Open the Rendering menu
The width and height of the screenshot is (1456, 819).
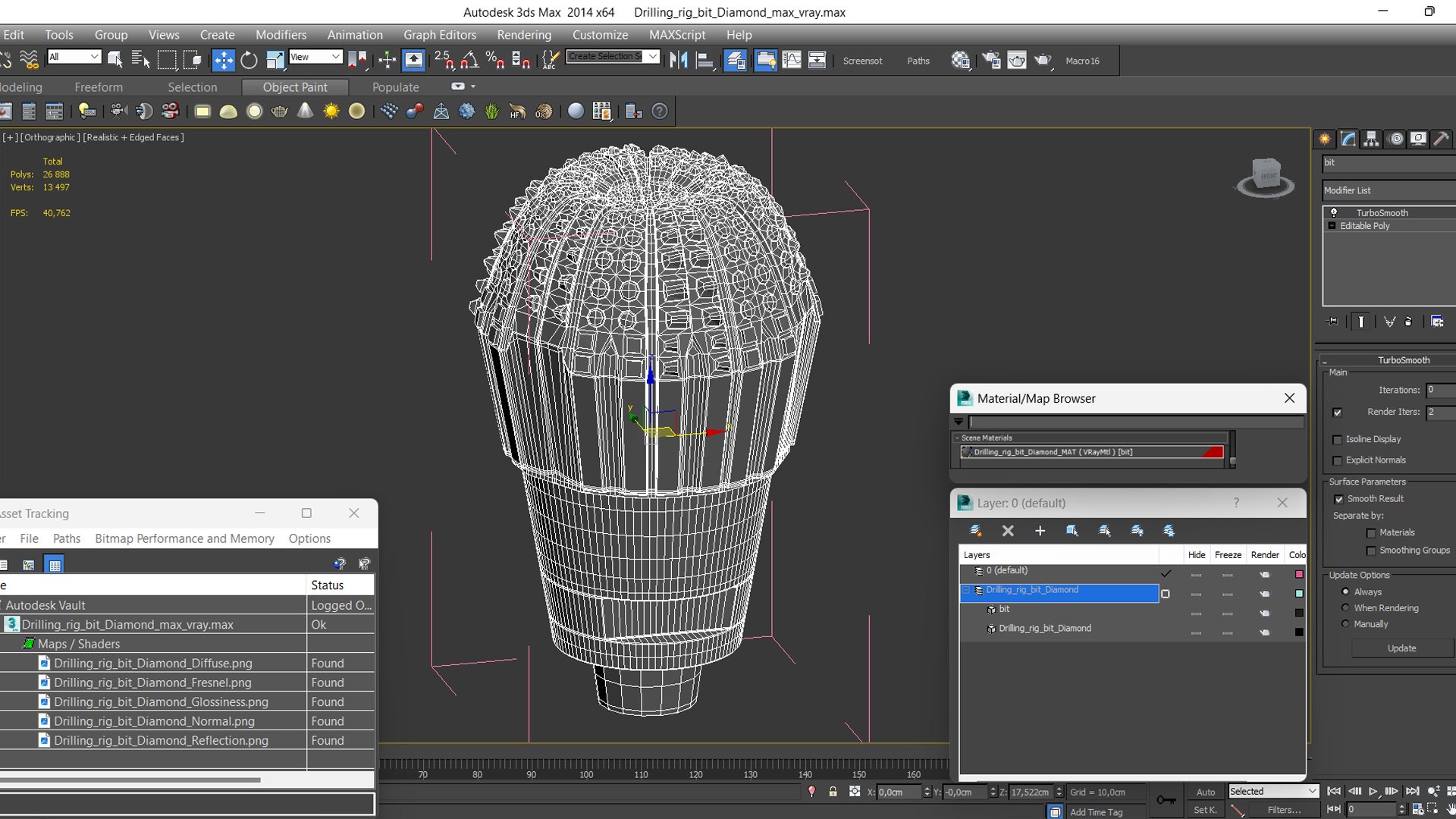coord(523,35)
